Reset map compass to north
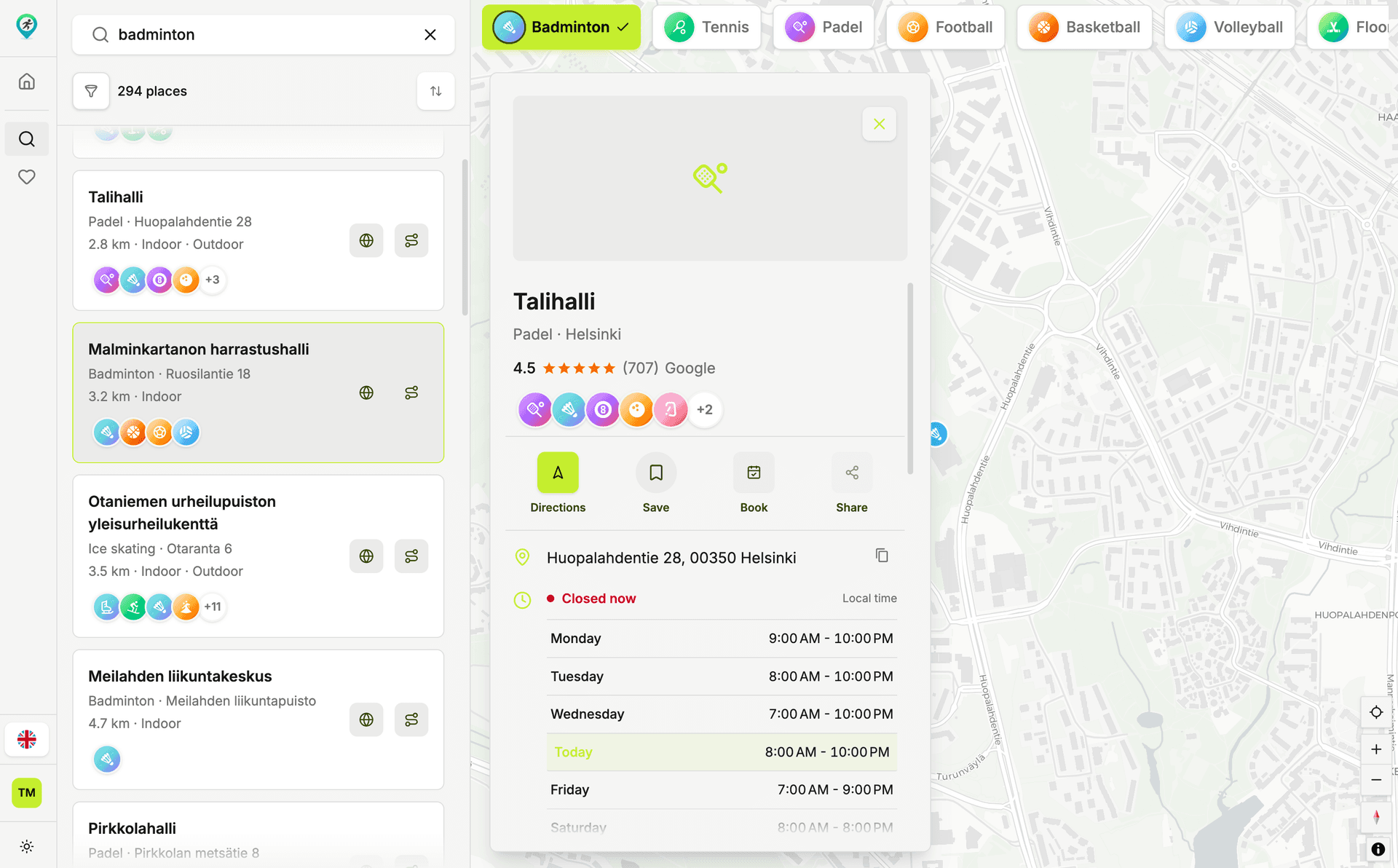The image size is (1398, 868). 1376,817
